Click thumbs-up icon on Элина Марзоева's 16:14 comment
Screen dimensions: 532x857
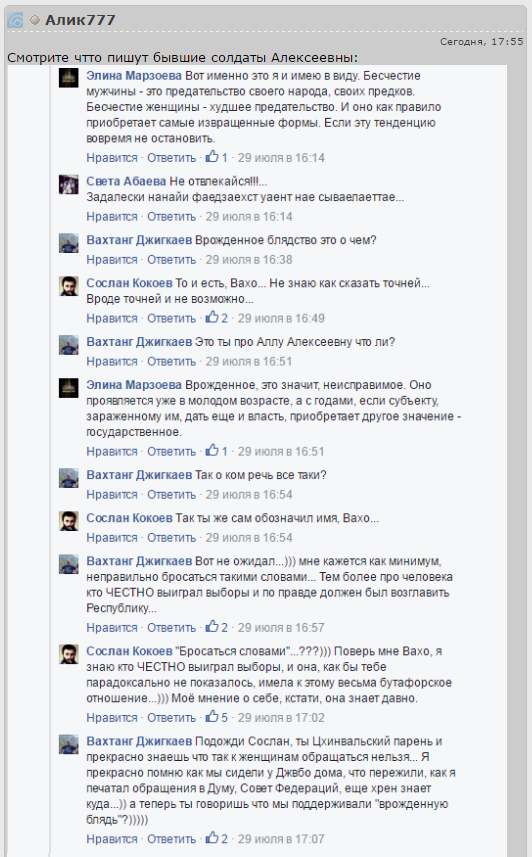[x=212, y=157]
